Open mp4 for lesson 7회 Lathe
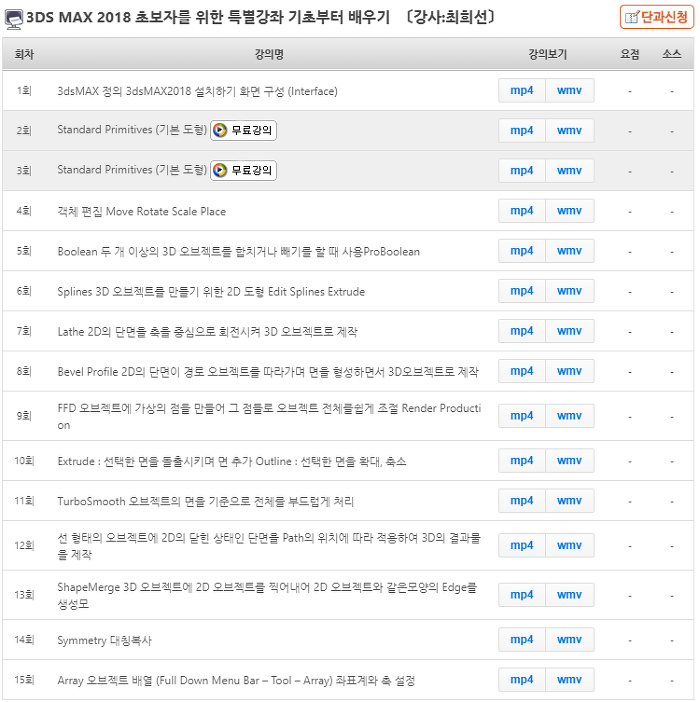700x702 pixels. 522,331
